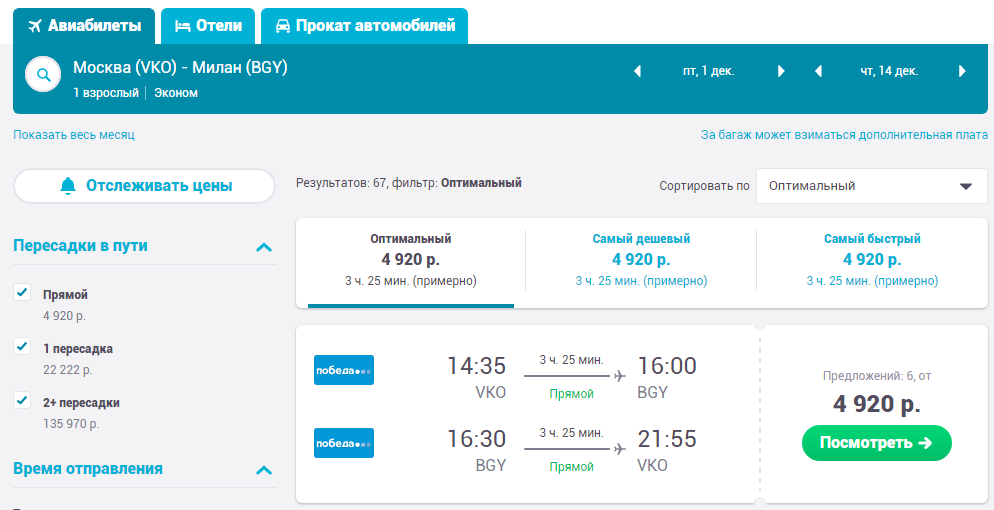Uncheck the 2+ пересадки checkbox
Viewport: 994px width, 510px height.
(x=22, y=400)
